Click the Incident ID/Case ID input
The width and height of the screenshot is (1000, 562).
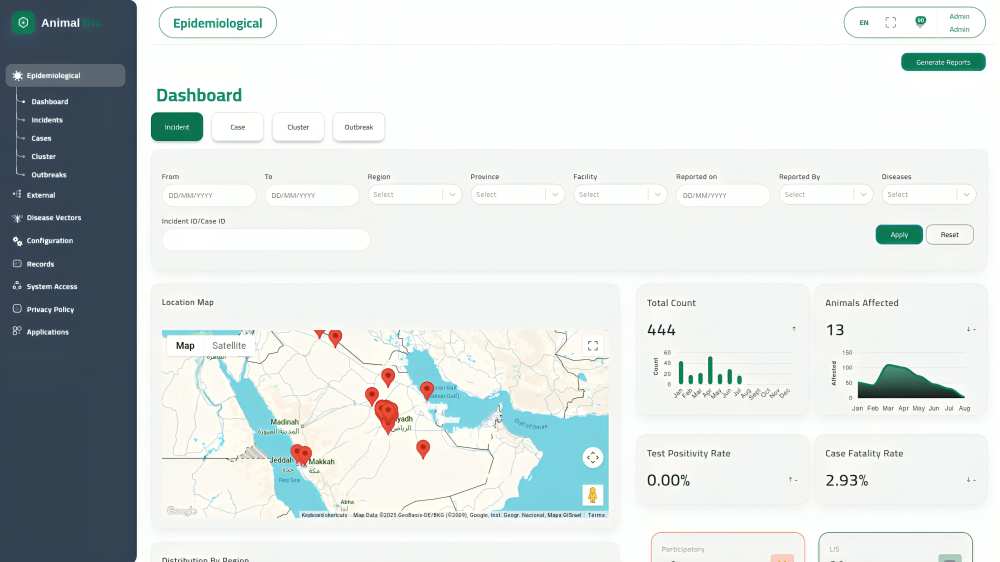266,240
